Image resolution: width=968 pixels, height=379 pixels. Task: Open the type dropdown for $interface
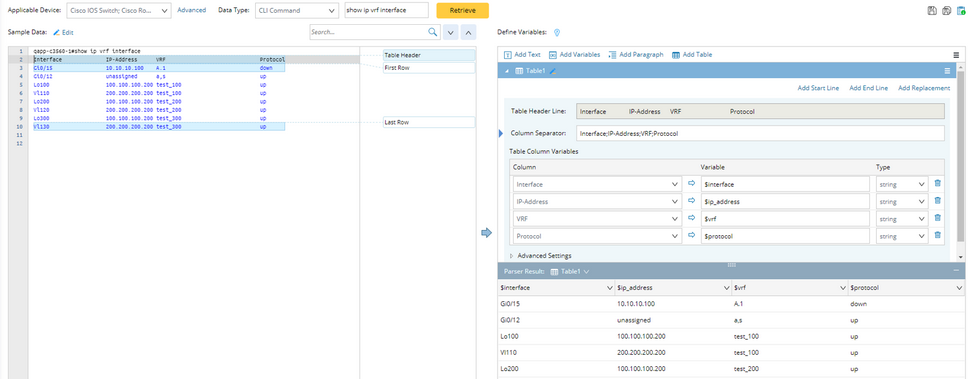click(x=902, y=184)
